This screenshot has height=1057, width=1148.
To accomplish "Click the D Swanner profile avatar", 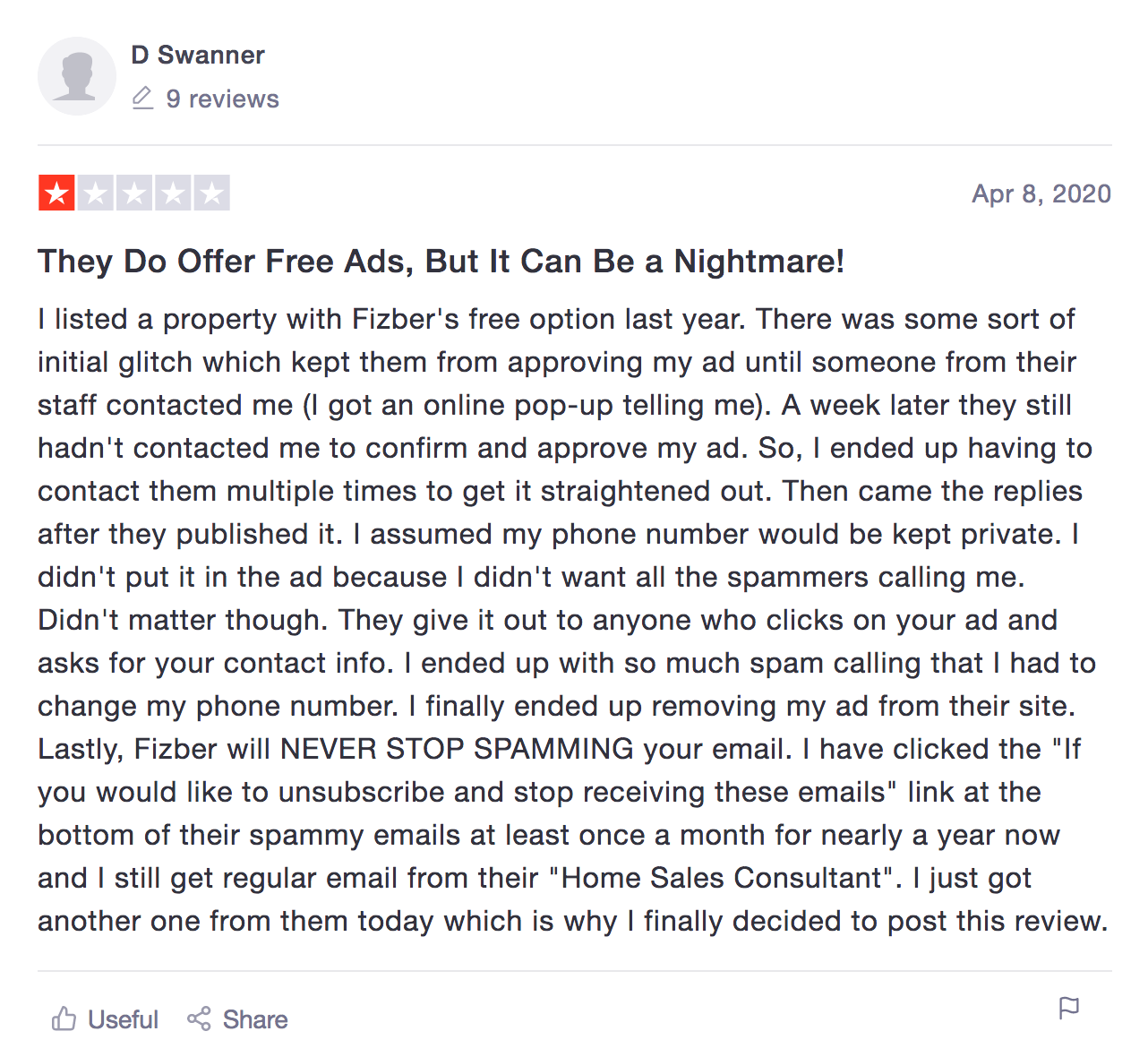I will click(x=76, y=76).
